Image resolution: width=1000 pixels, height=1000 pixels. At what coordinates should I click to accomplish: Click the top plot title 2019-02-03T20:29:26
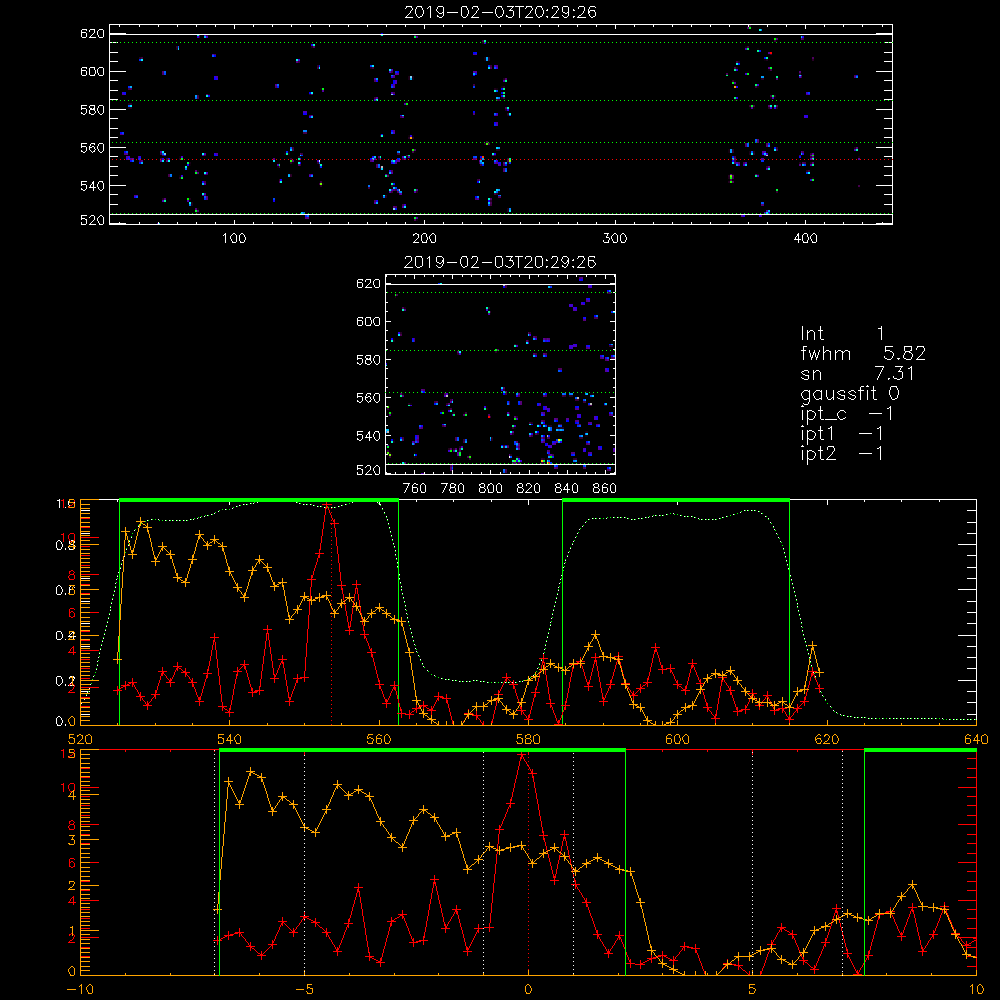501,12
